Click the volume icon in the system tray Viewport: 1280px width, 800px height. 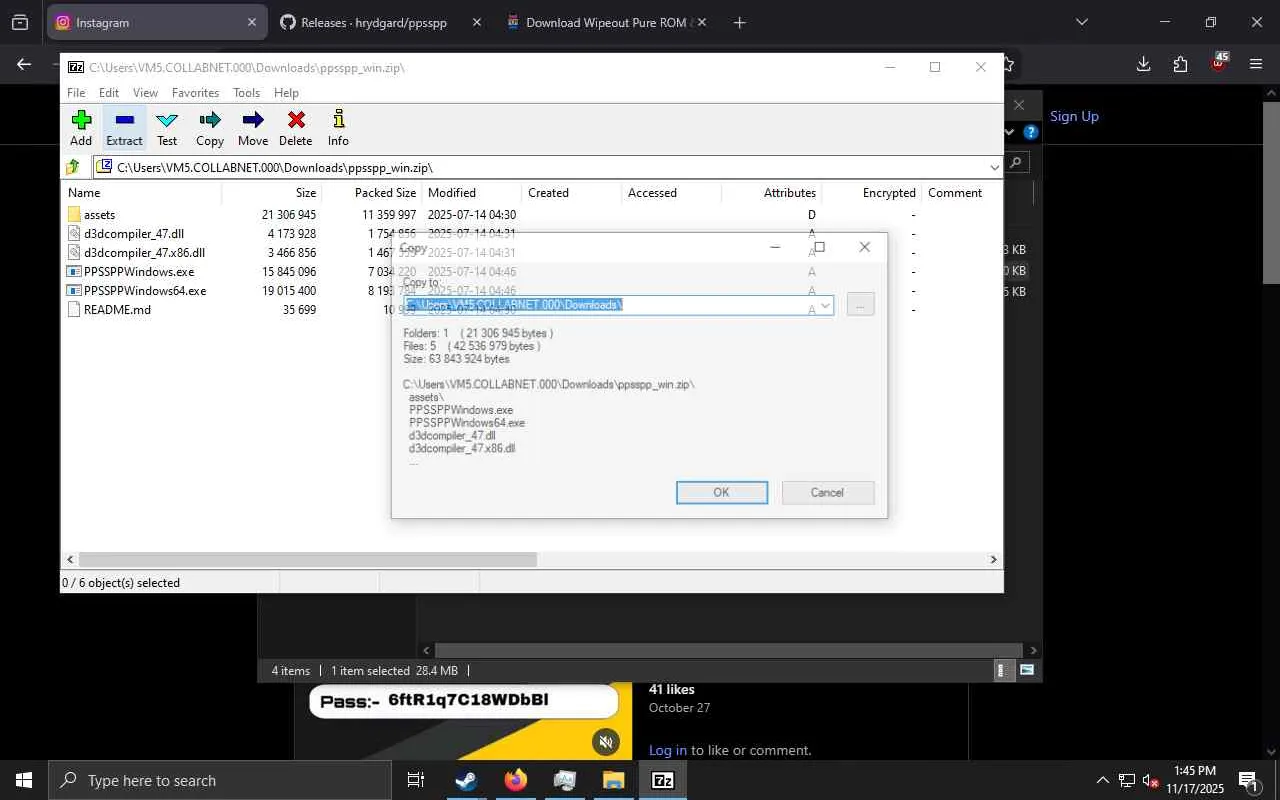coord(1150,780)
